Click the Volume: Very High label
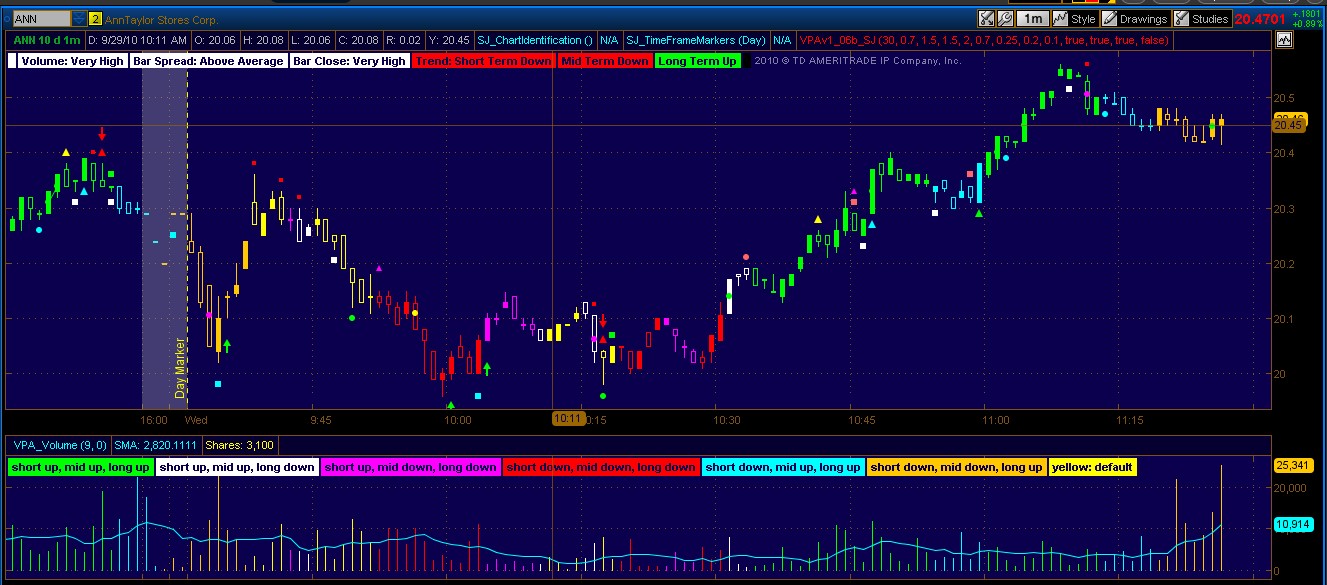Viewport: 1327px width, 585px height. pos(73,61)
